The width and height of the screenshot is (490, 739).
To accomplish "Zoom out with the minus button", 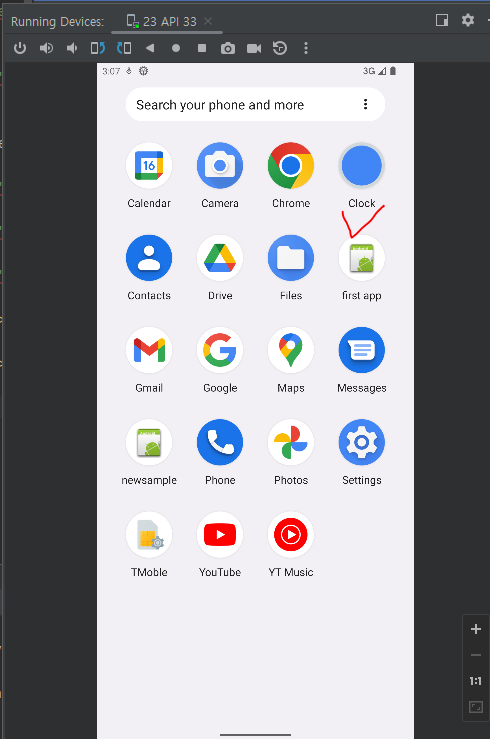I will 476,655.
